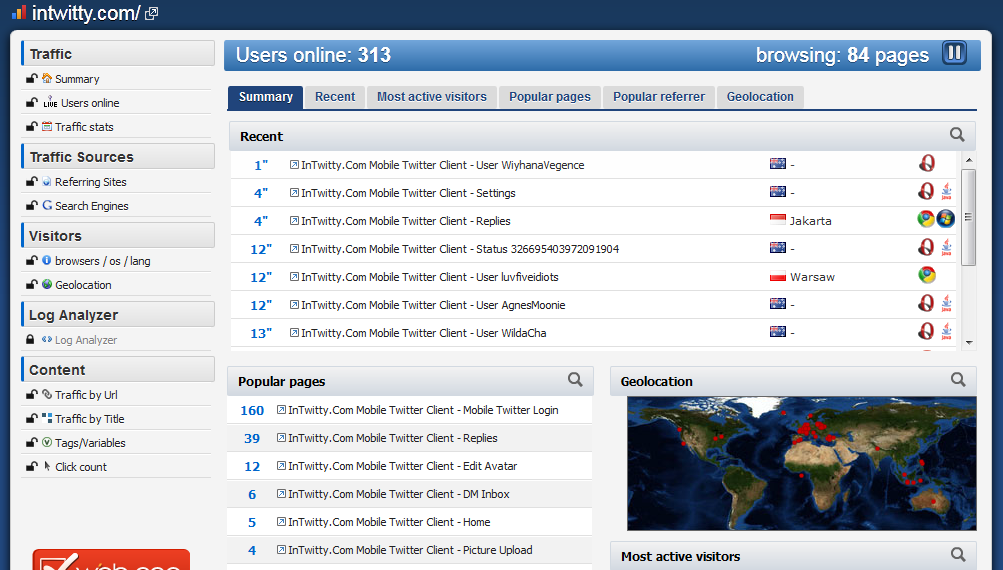Screen dimensions: 1003x570
Task: Open Tags/Variables report
Action: [90, 443]
